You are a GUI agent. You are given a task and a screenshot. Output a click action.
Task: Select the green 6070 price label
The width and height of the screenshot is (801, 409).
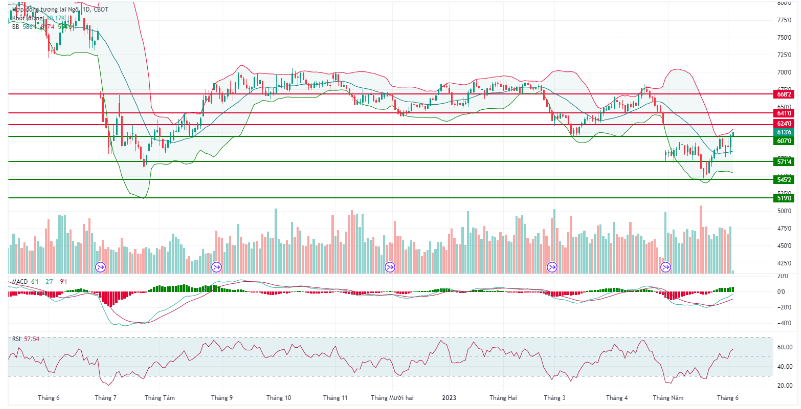pyautogui.click(x=784, y=141)
